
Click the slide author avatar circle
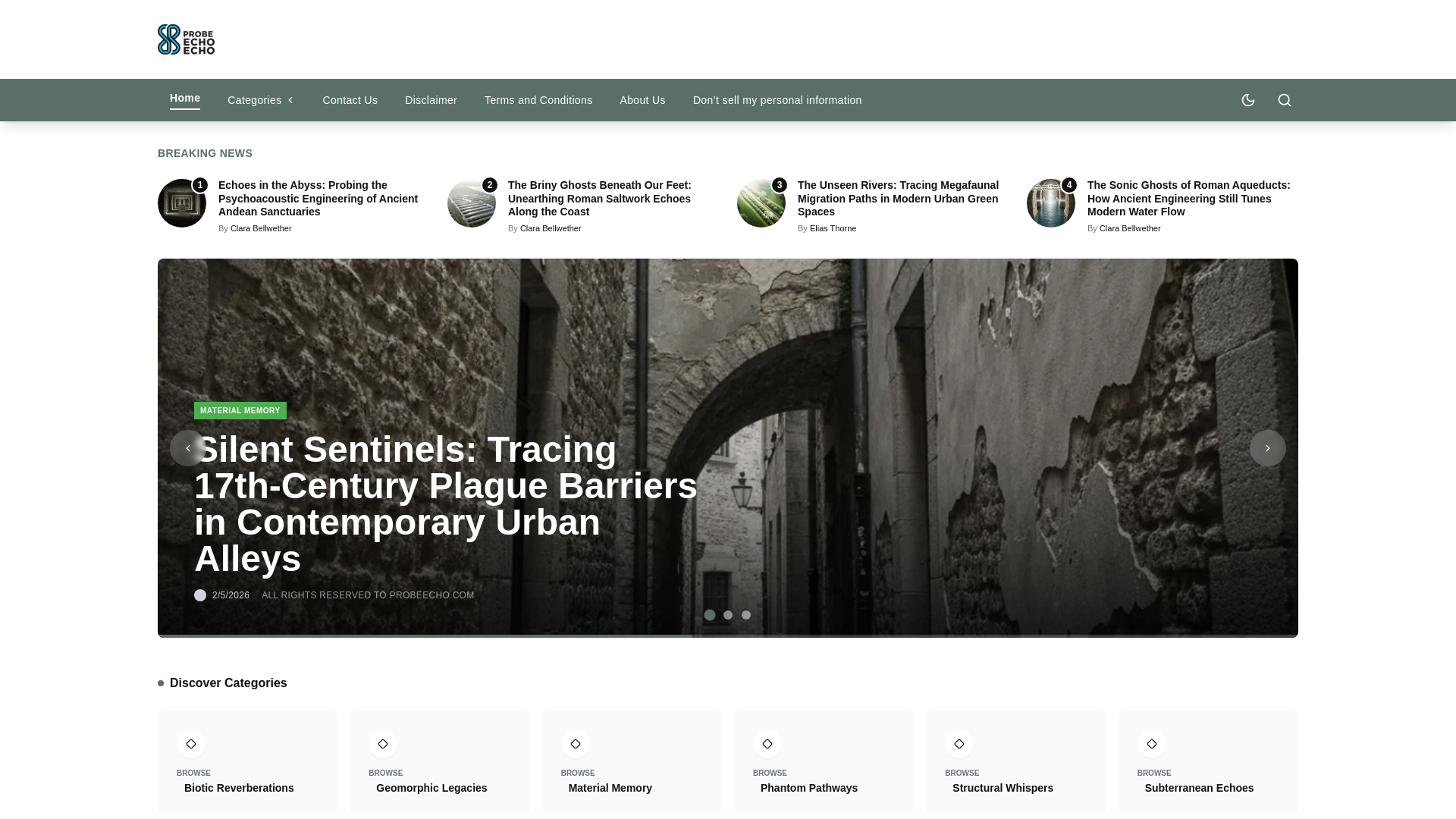click(x=200, y=595)
